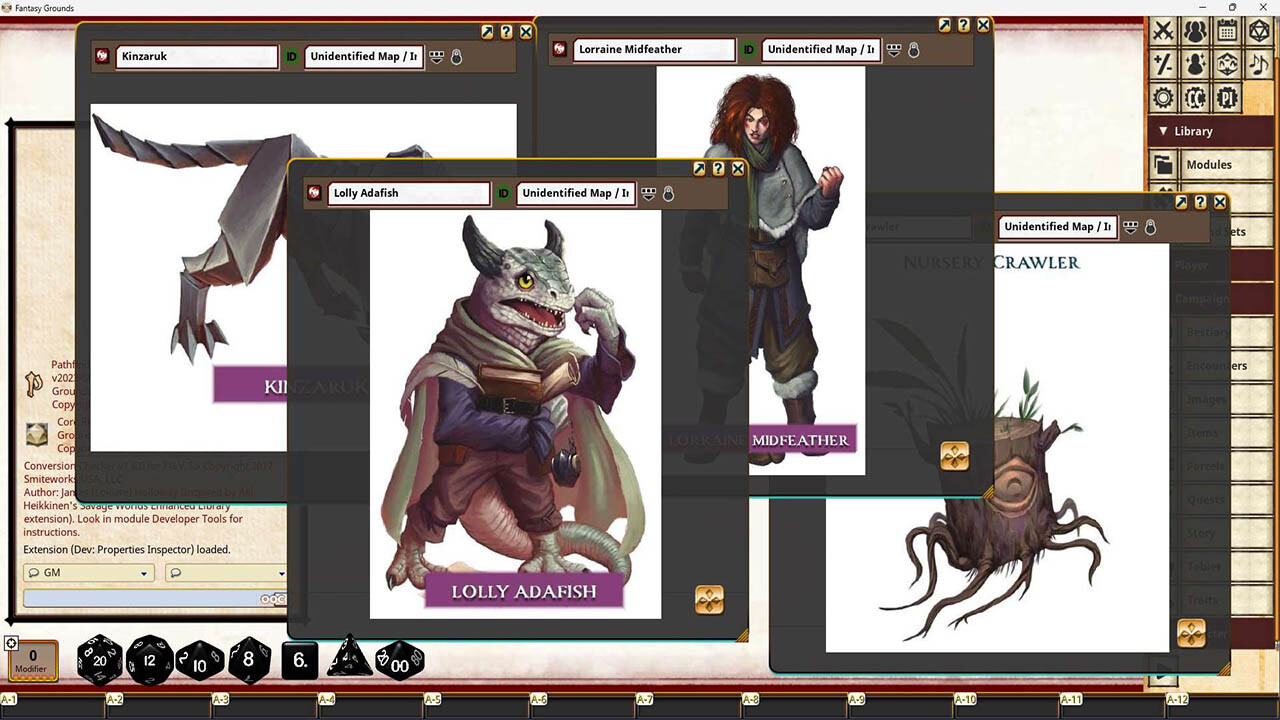Viewport: 1280px width, 720px height.
Task: Roll the black d100 die
Action: point(400,660)
